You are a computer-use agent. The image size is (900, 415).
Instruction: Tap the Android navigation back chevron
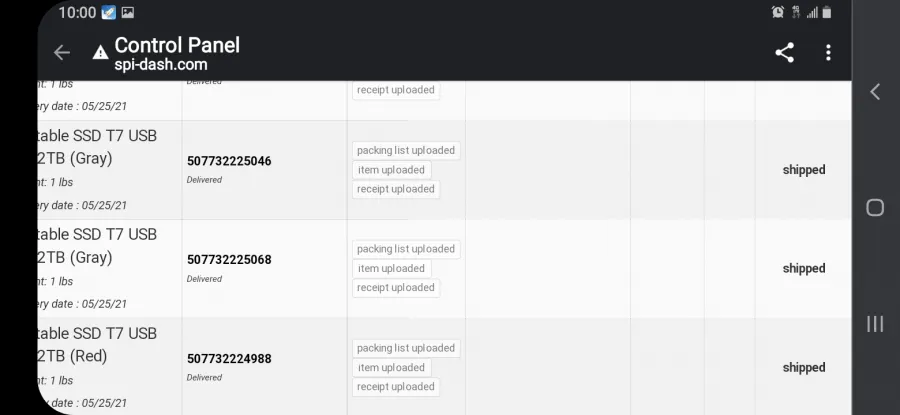[x=875, y=92]
